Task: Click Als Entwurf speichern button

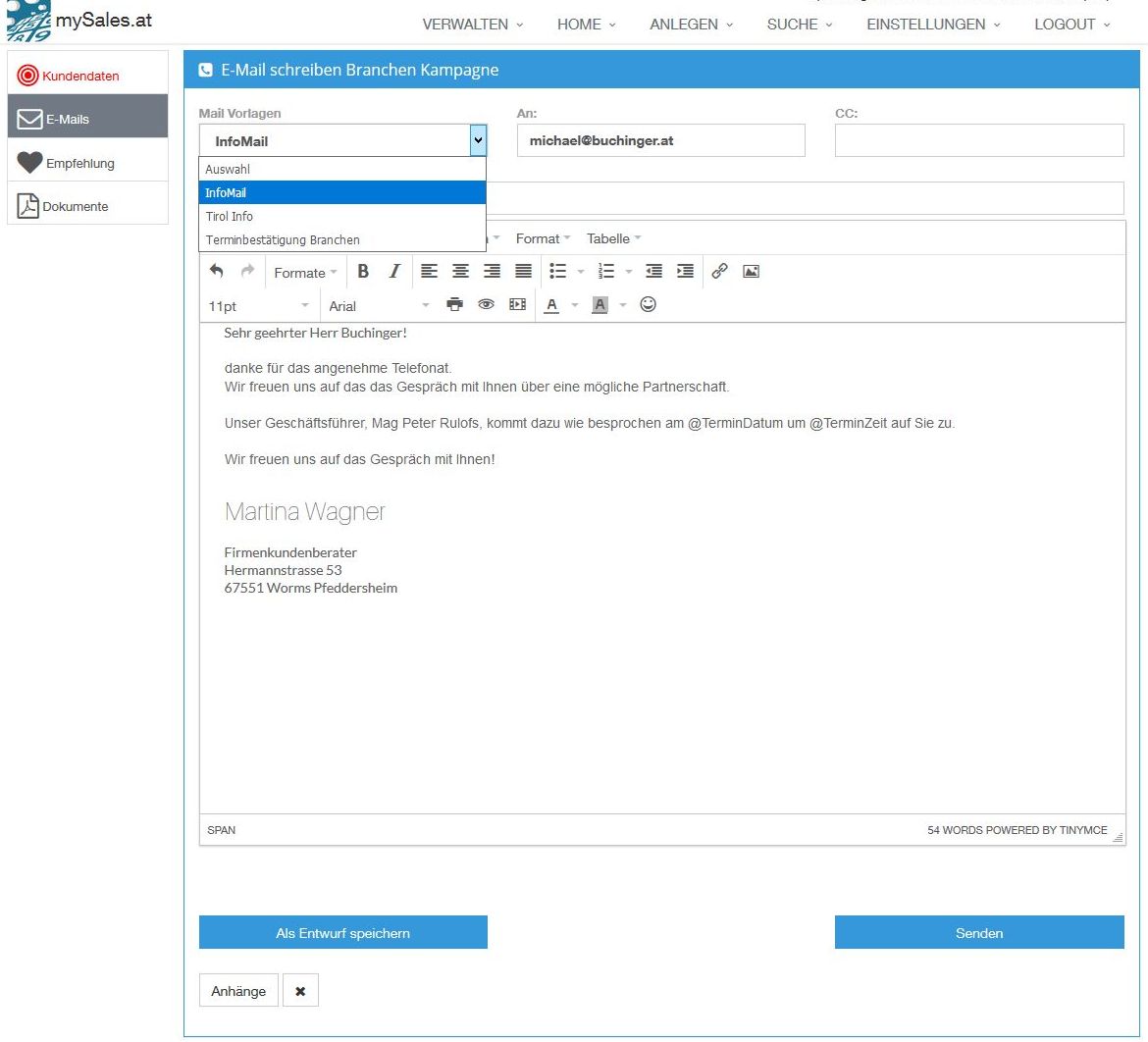Action: point(342,933)
